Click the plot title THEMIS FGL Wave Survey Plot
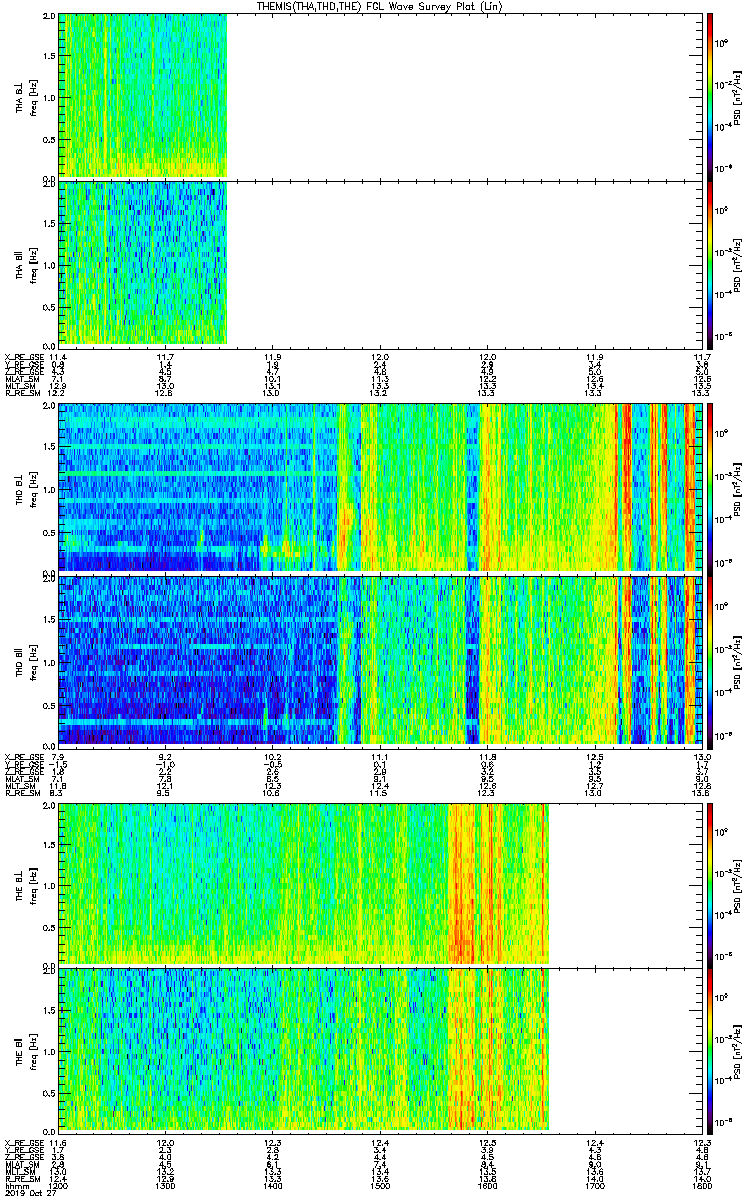Image resolution: width=750 pixels, height=1200 pixels. 379,6
